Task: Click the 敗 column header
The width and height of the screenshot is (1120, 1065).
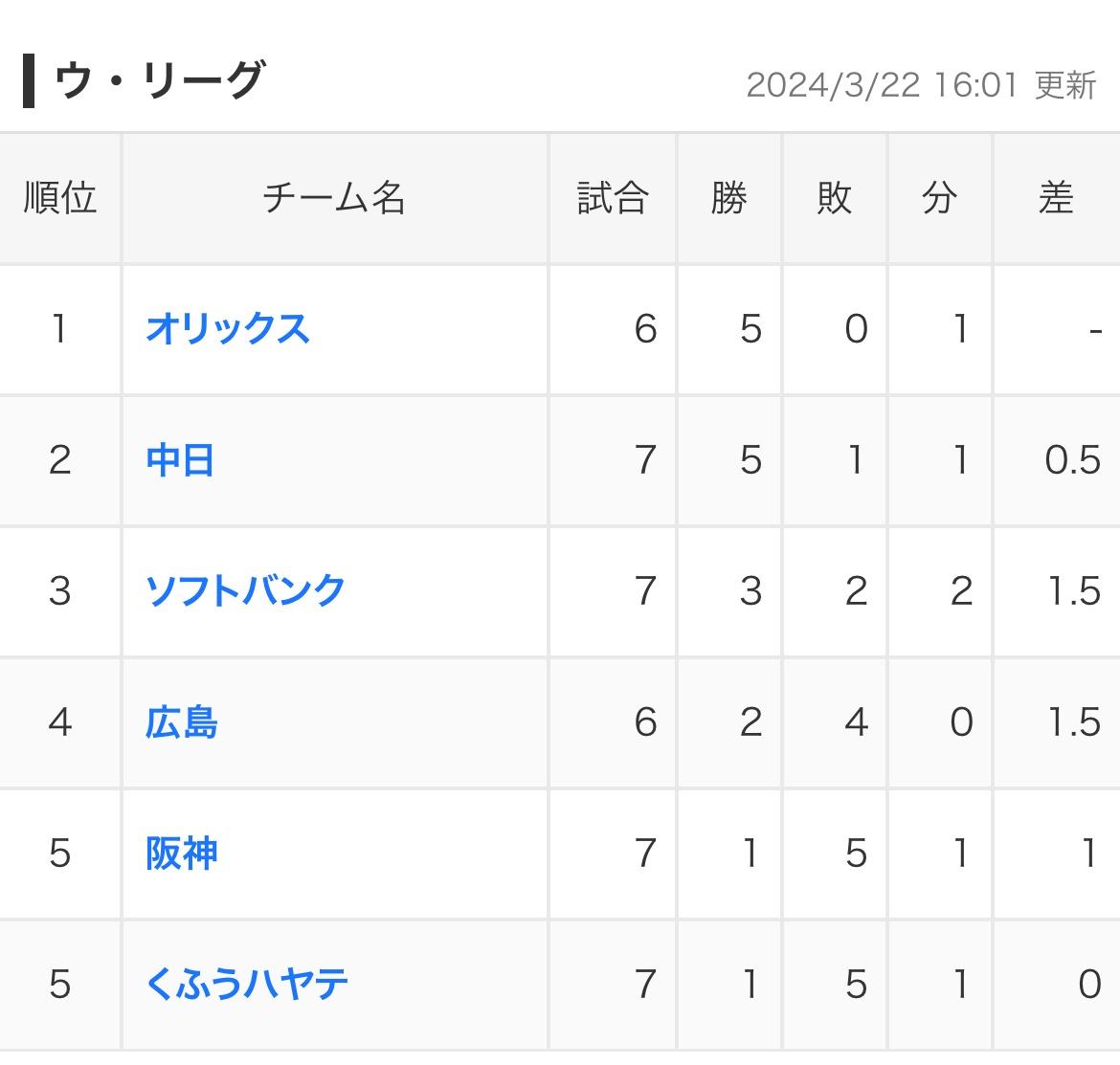Action: point(835,198)
